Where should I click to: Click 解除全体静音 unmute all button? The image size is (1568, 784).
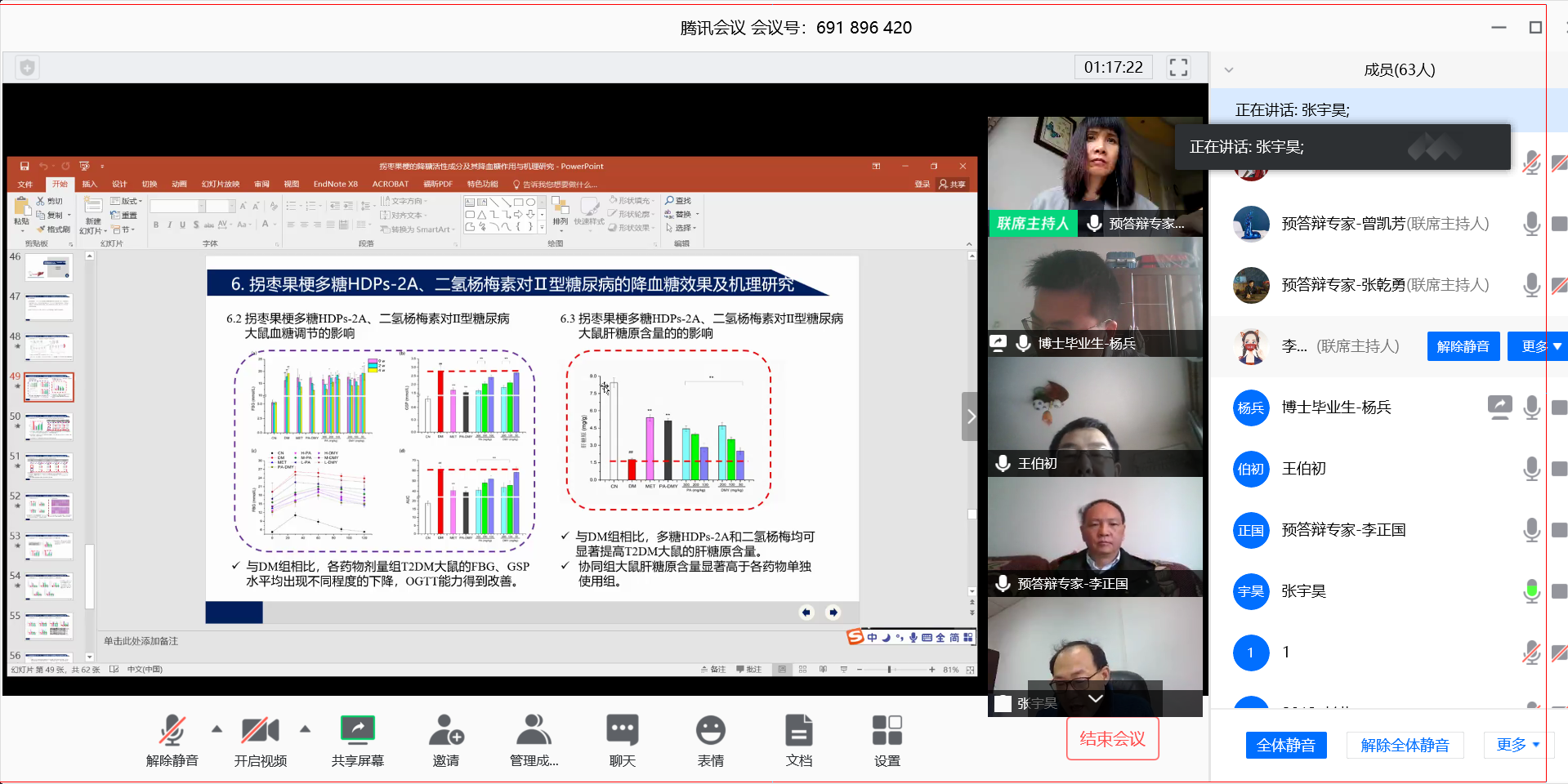(x=1405, y=745)
